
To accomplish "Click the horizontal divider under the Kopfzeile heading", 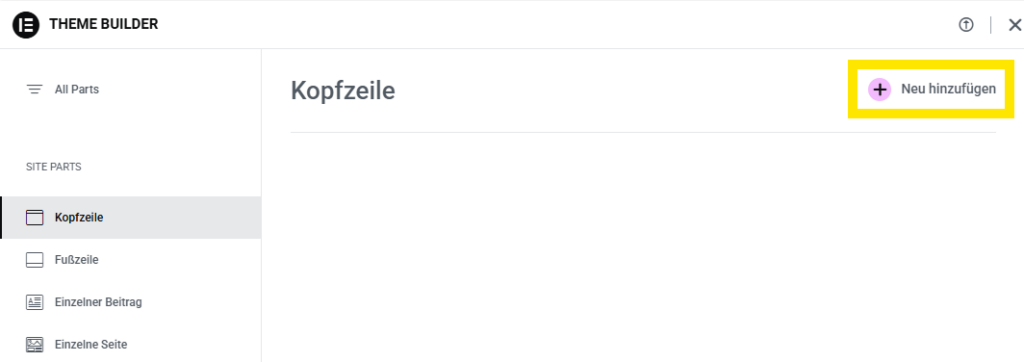I will pyautogui.click(x=643, y=133).
